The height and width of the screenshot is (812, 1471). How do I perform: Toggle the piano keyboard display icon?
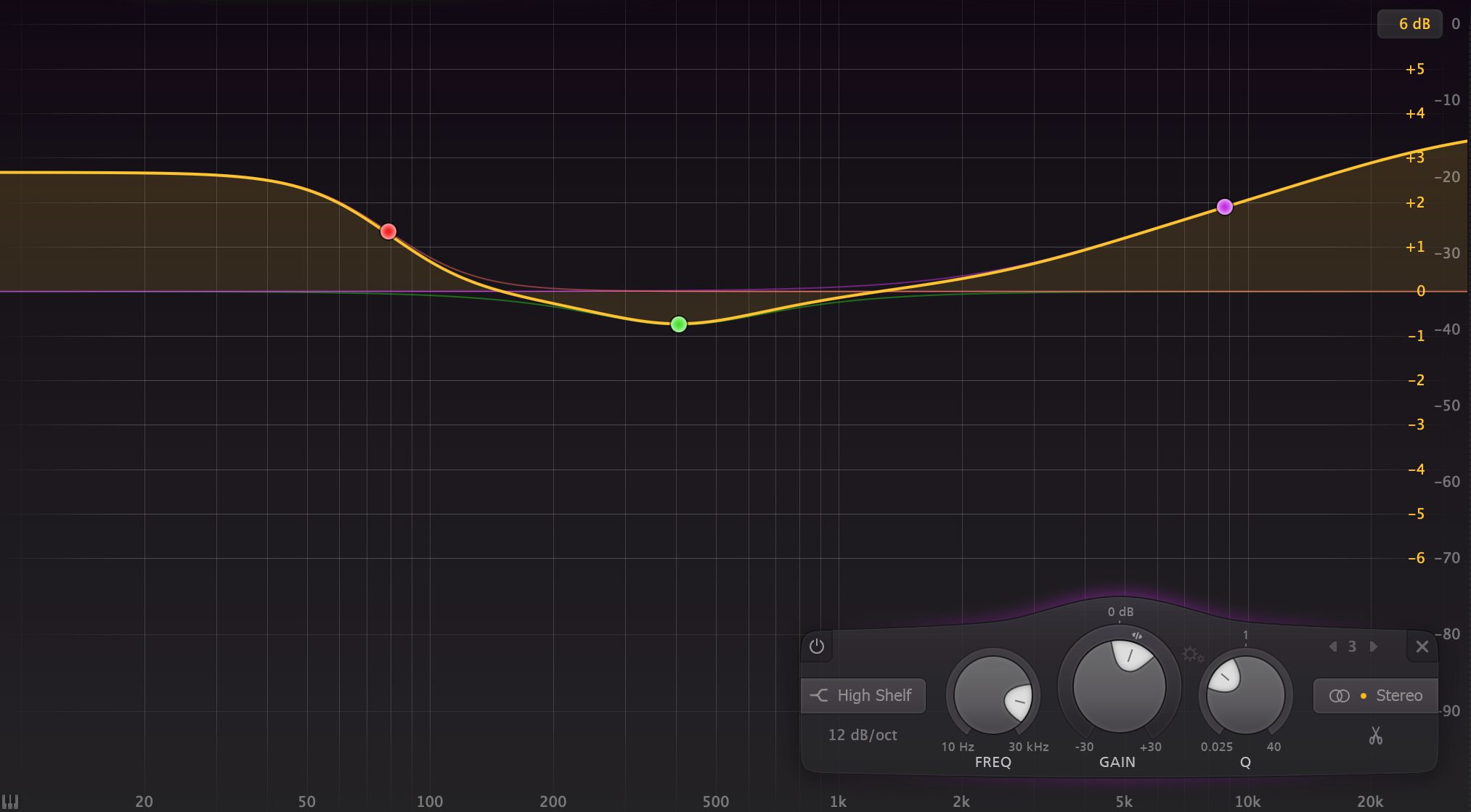click(x=10, y=802)
